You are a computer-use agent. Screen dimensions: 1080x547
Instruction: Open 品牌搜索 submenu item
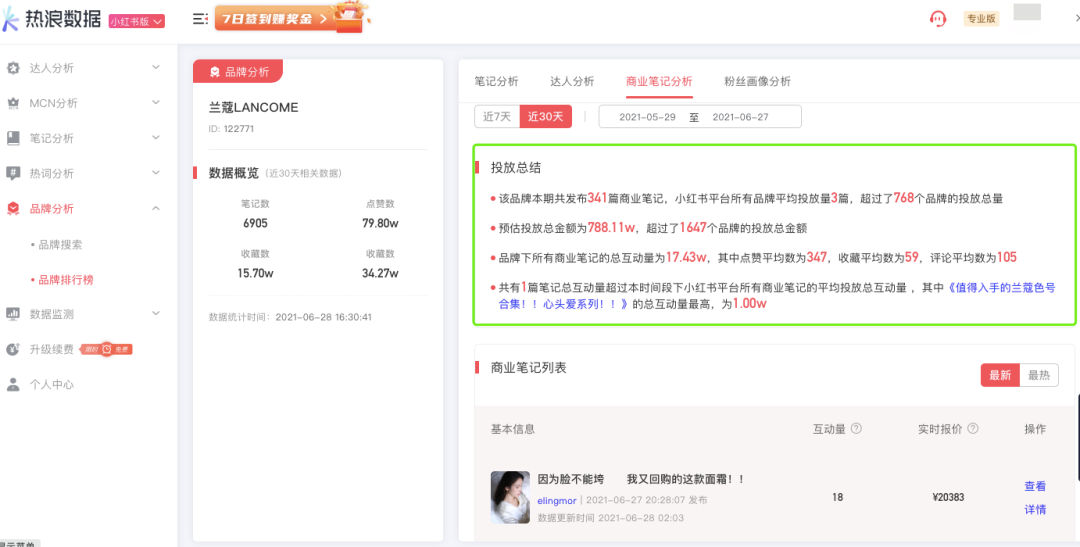tap(61, 245)
